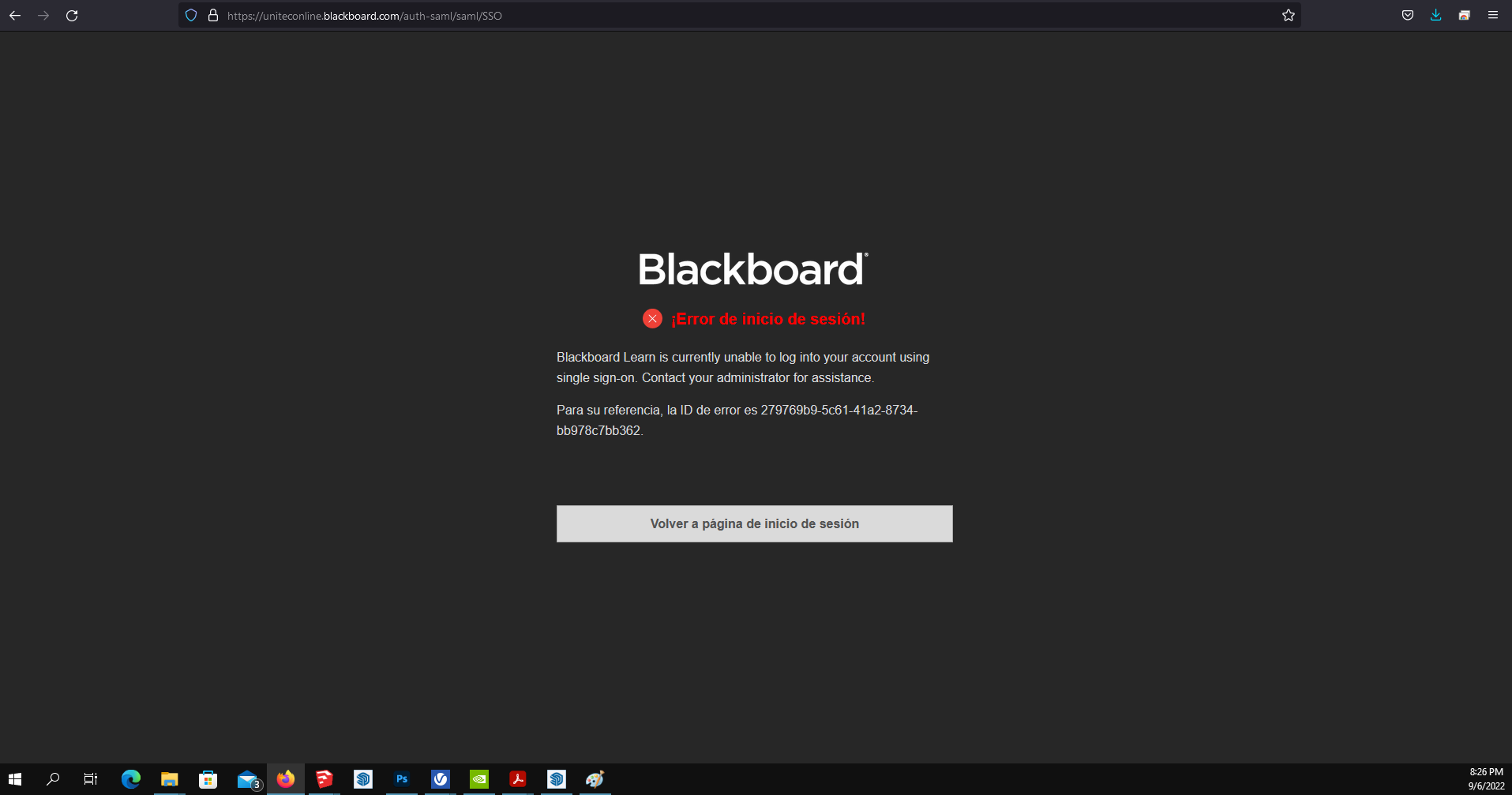Open Paint palette icon in taskbar
The image size is (1512, 795).
click(595, 779)
